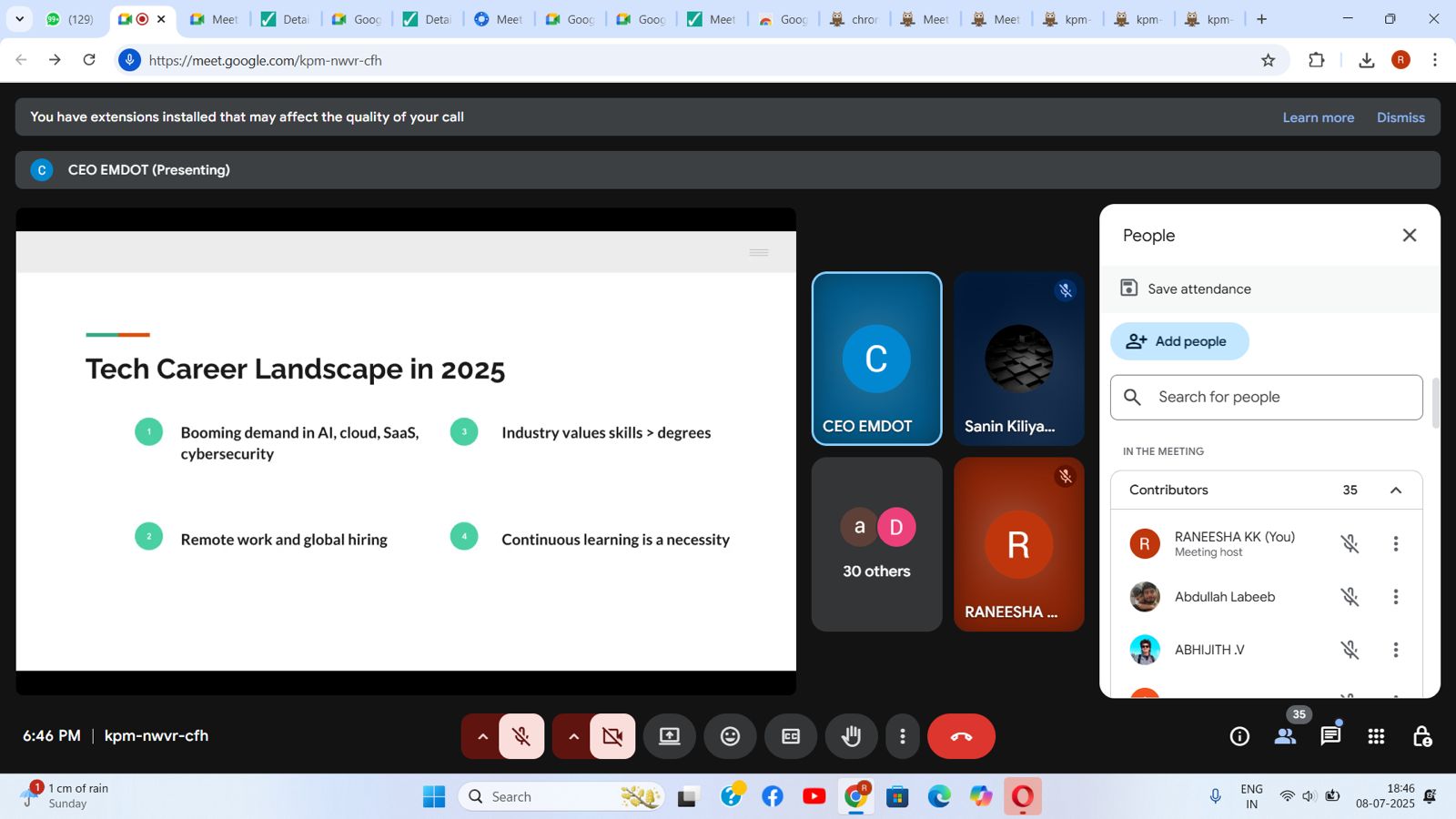Open more options for Abdullah Labeeb
The height and width of the screenshot is (819, 1456).
[1395, 597]
